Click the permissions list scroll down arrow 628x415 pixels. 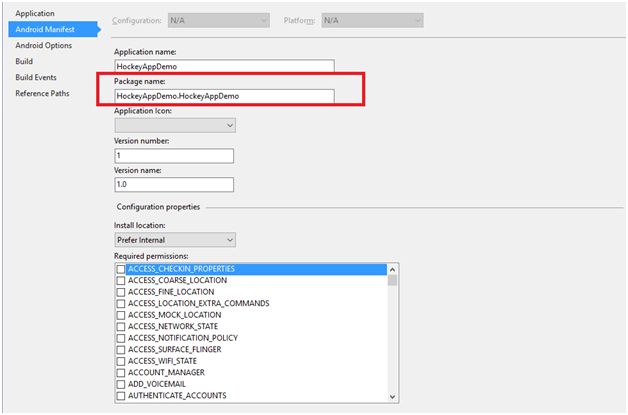(x=392, y=396)
